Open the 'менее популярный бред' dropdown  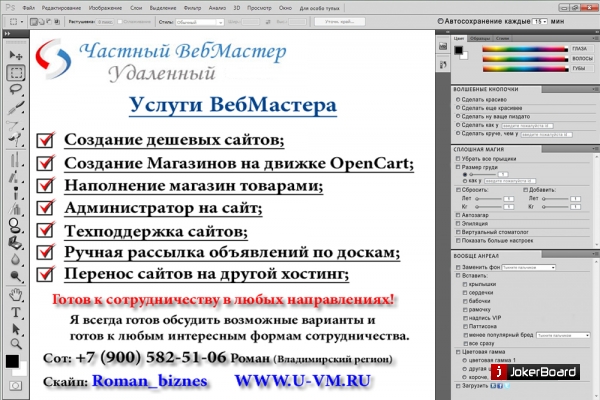pos(563,335)
